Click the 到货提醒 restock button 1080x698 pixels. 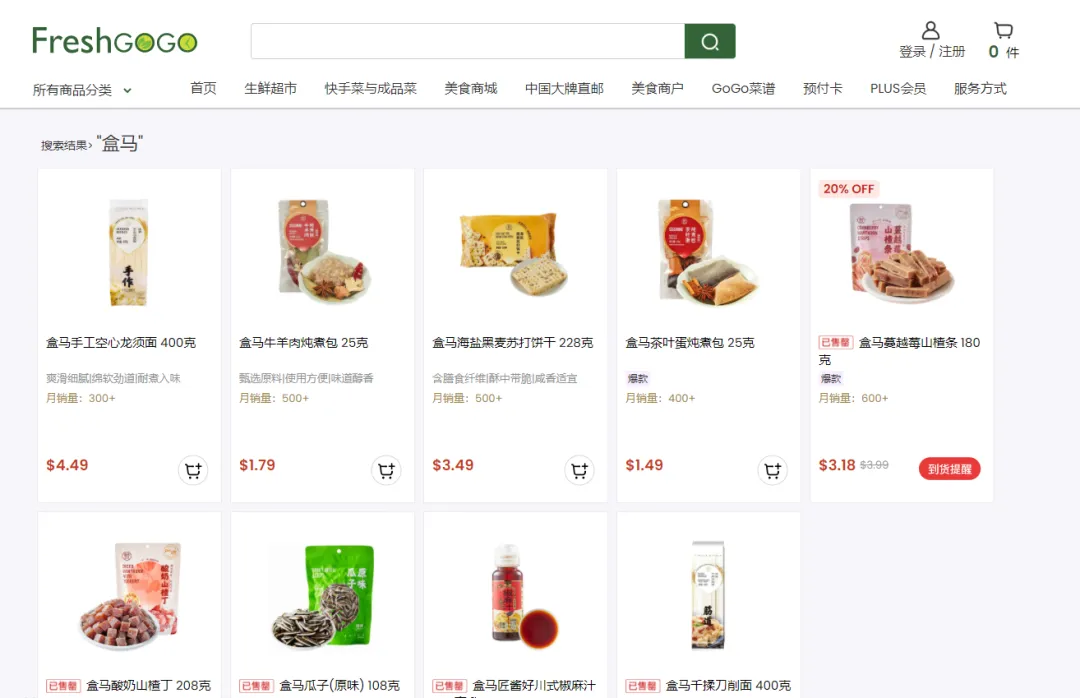[949, 469]
